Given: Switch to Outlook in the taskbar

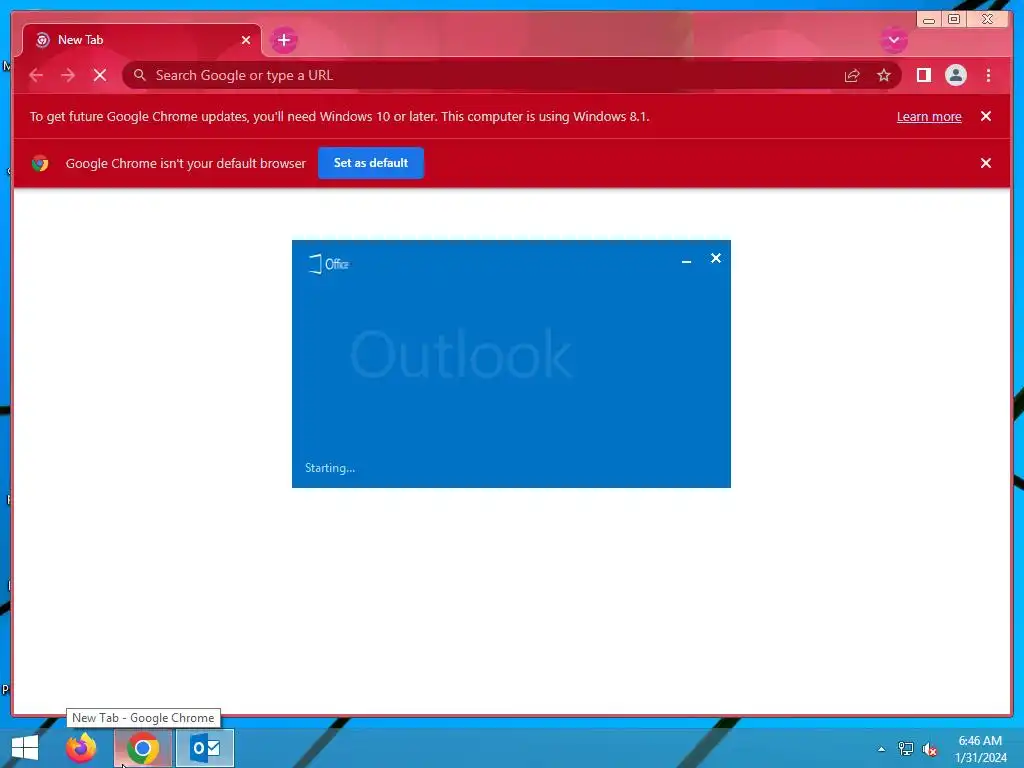Looking at the screenshot, I should [205, 748].
